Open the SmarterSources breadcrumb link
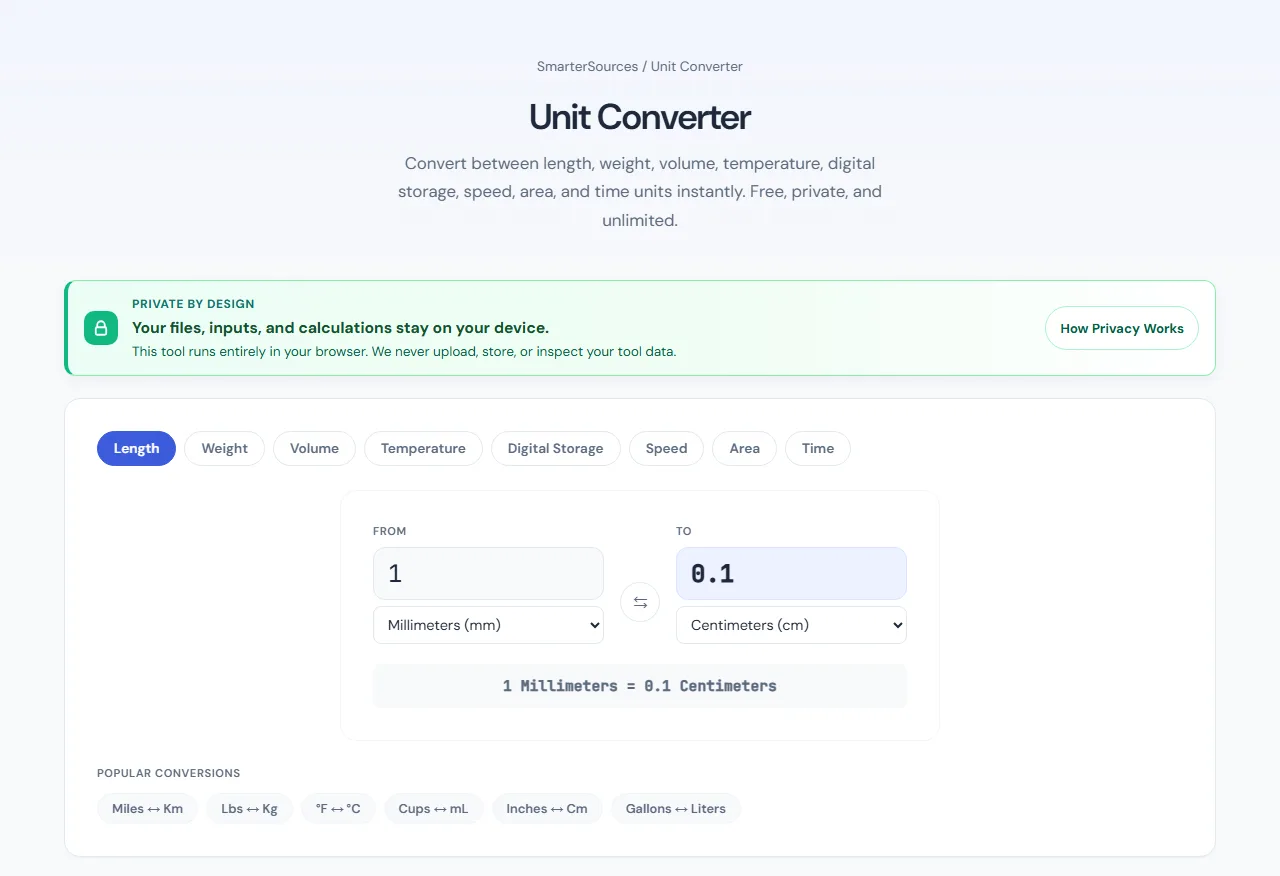The width and height of the screenshot is (1280, 876). (x=587, y=66)
